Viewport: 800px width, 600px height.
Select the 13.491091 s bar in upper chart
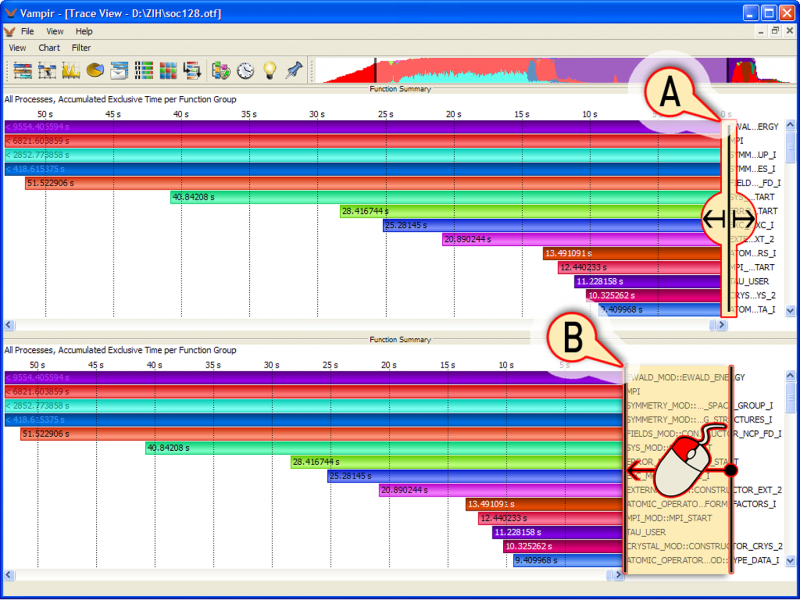[633, 253]
